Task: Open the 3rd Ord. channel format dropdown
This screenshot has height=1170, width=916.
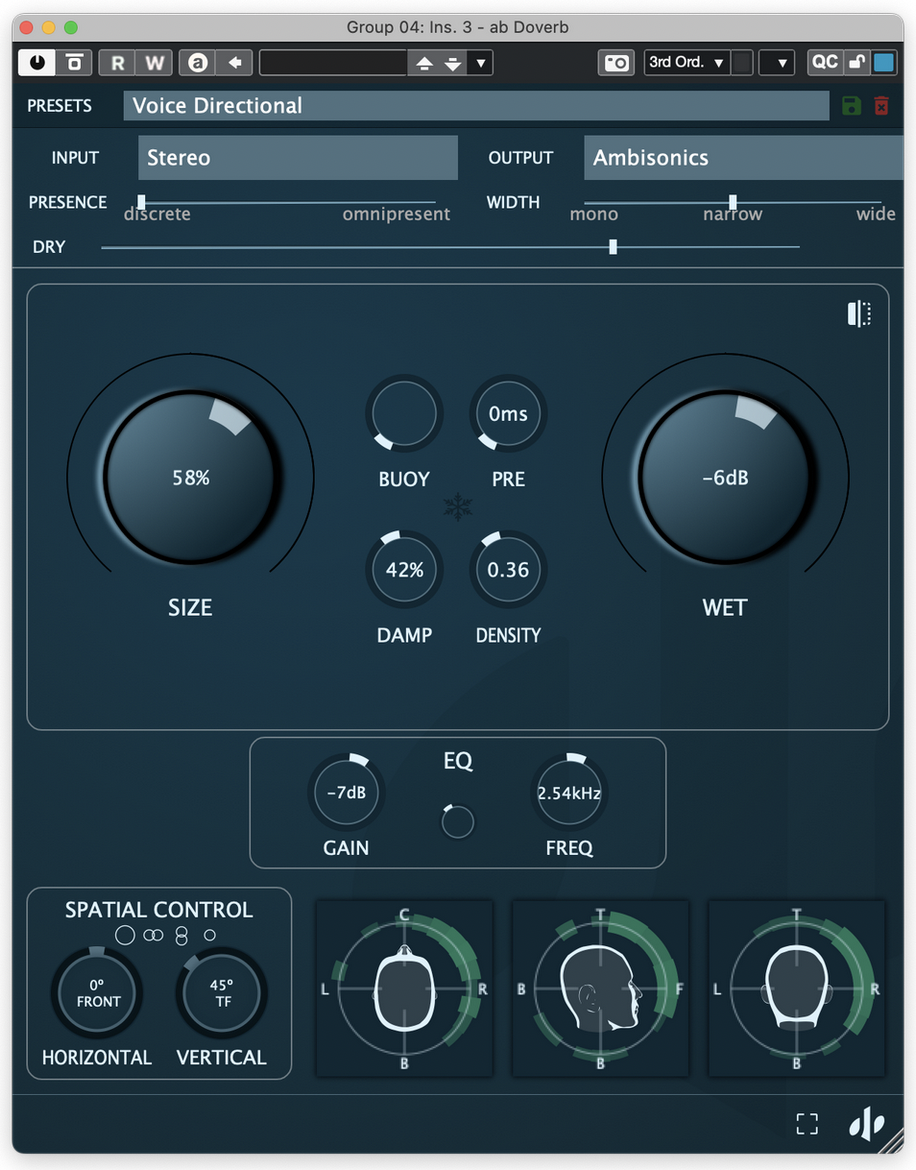Action: (686, 63)
